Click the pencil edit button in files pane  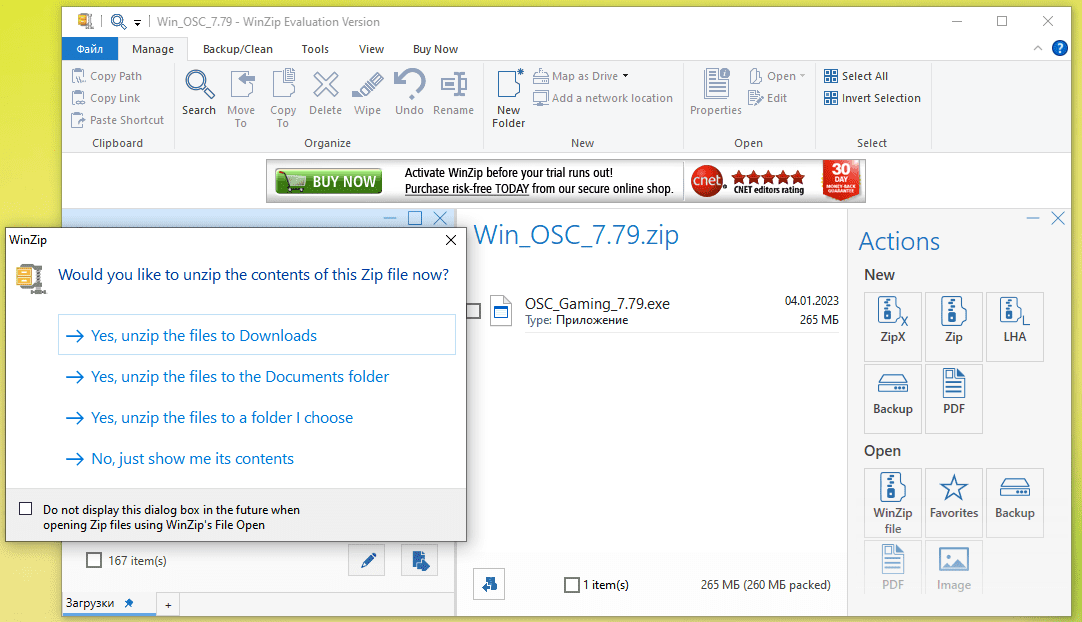tap(367, 560)
